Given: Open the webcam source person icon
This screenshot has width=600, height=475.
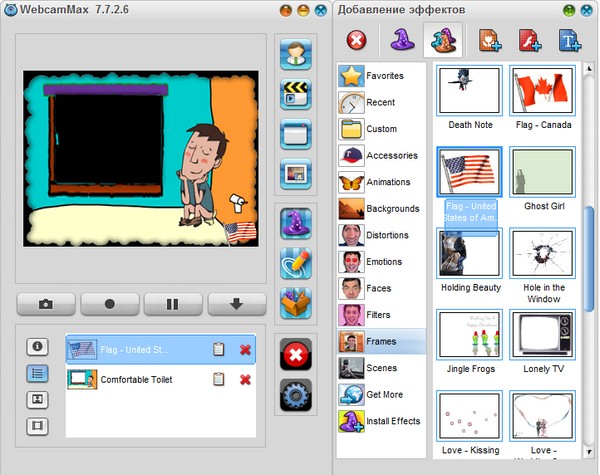Looking at the screenshot, I should [x=296, y=55].
